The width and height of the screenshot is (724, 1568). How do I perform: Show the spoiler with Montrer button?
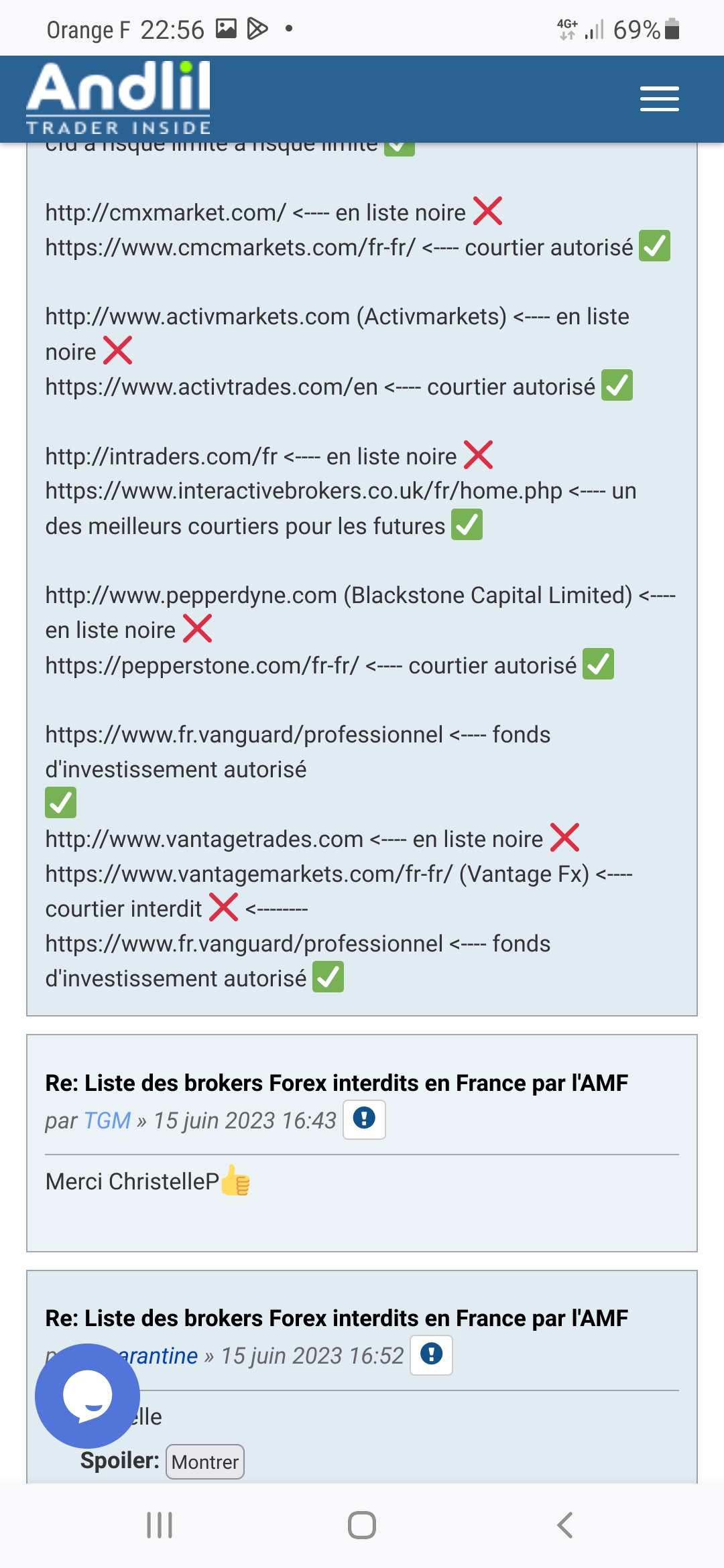click(204, 1461)
